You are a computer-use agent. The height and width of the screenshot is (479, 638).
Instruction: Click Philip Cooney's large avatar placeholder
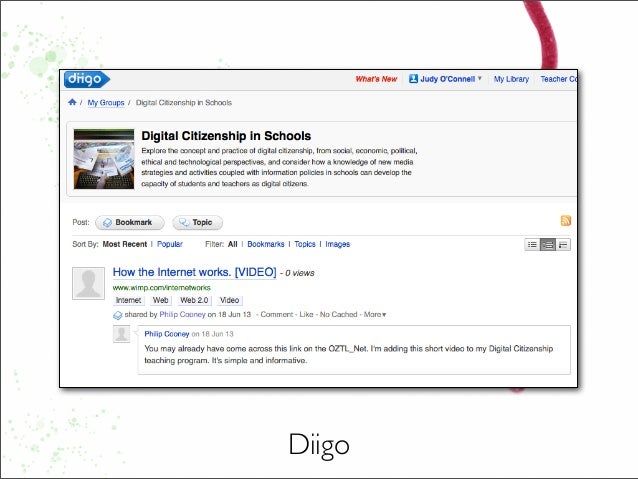(x=88, y=283)
